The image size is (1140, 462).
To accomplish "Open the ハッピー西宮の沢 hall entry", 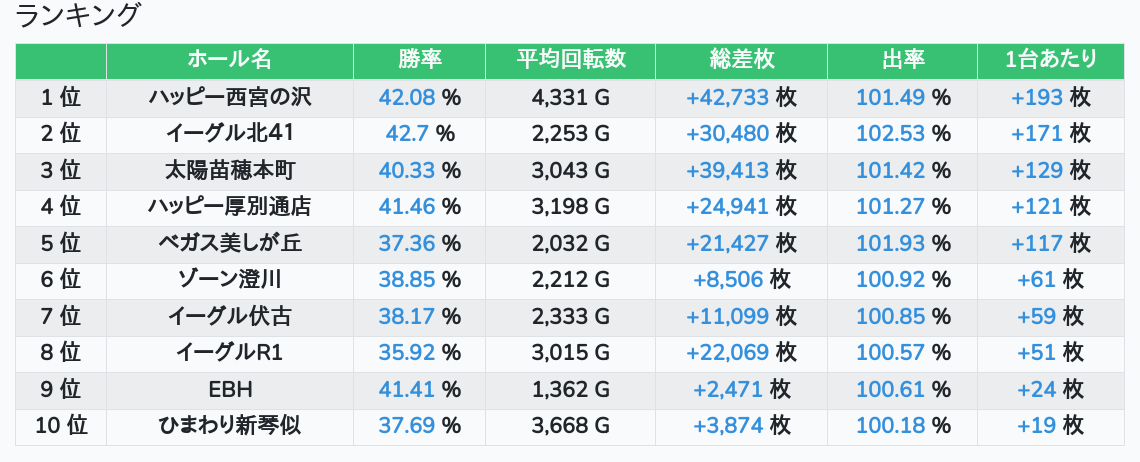I will [229, 97].
